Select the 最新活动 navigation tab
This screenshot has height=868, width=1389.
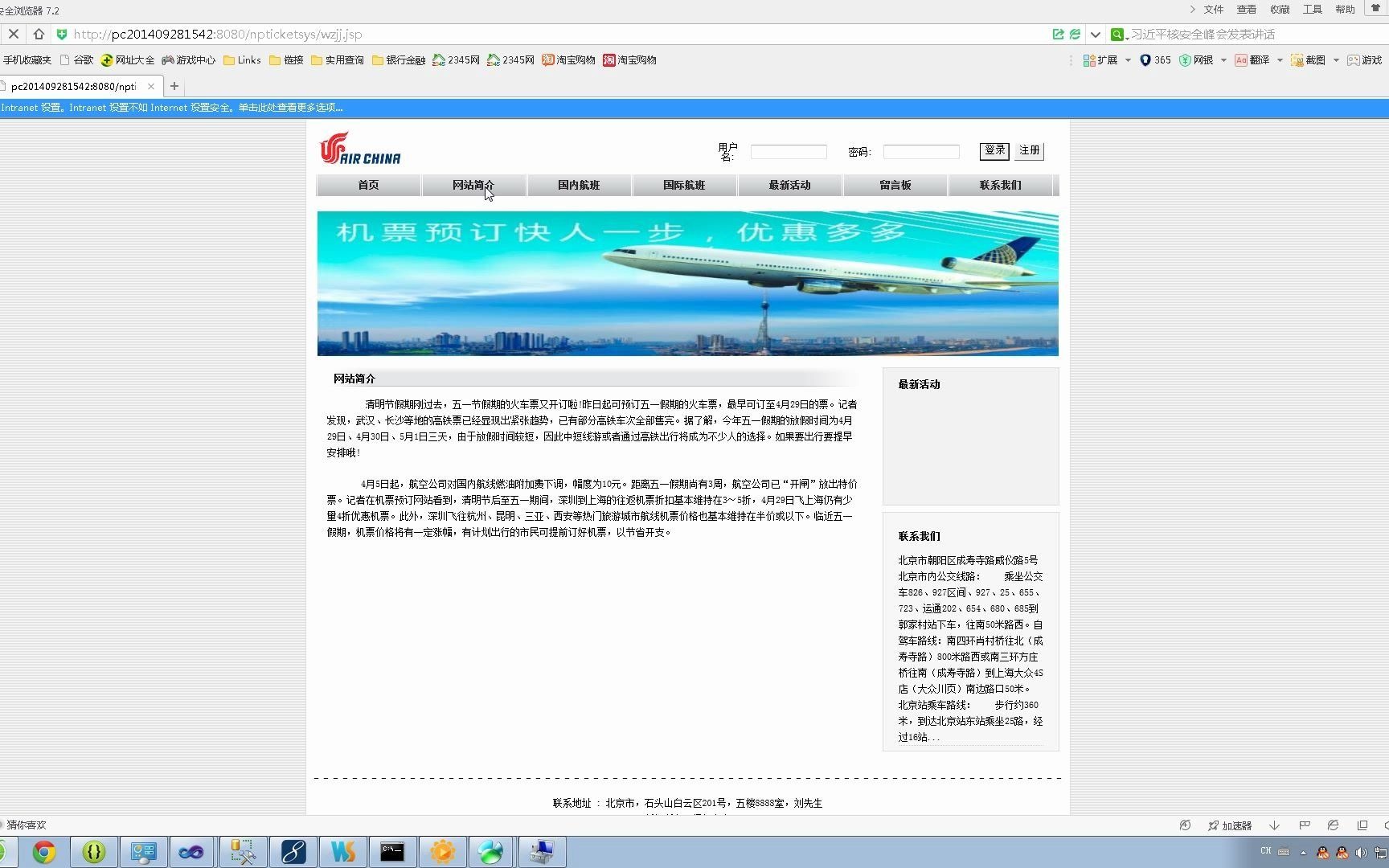789,185
